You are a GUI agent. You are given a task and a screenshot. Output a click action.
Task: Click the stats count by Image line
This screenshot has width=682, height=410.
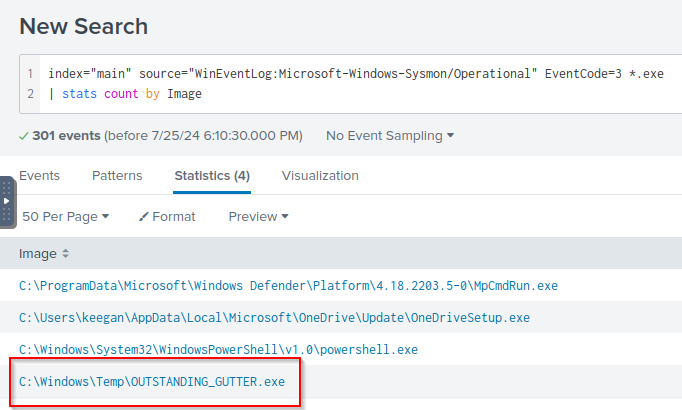(x=131, y=94)
